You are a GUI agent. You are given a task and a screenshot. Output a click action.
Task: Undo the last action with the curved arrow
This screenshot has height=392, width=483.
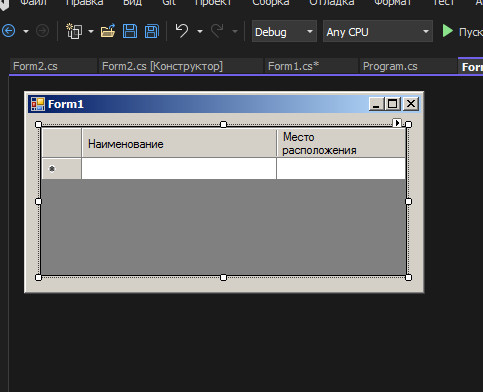point(182,31)
